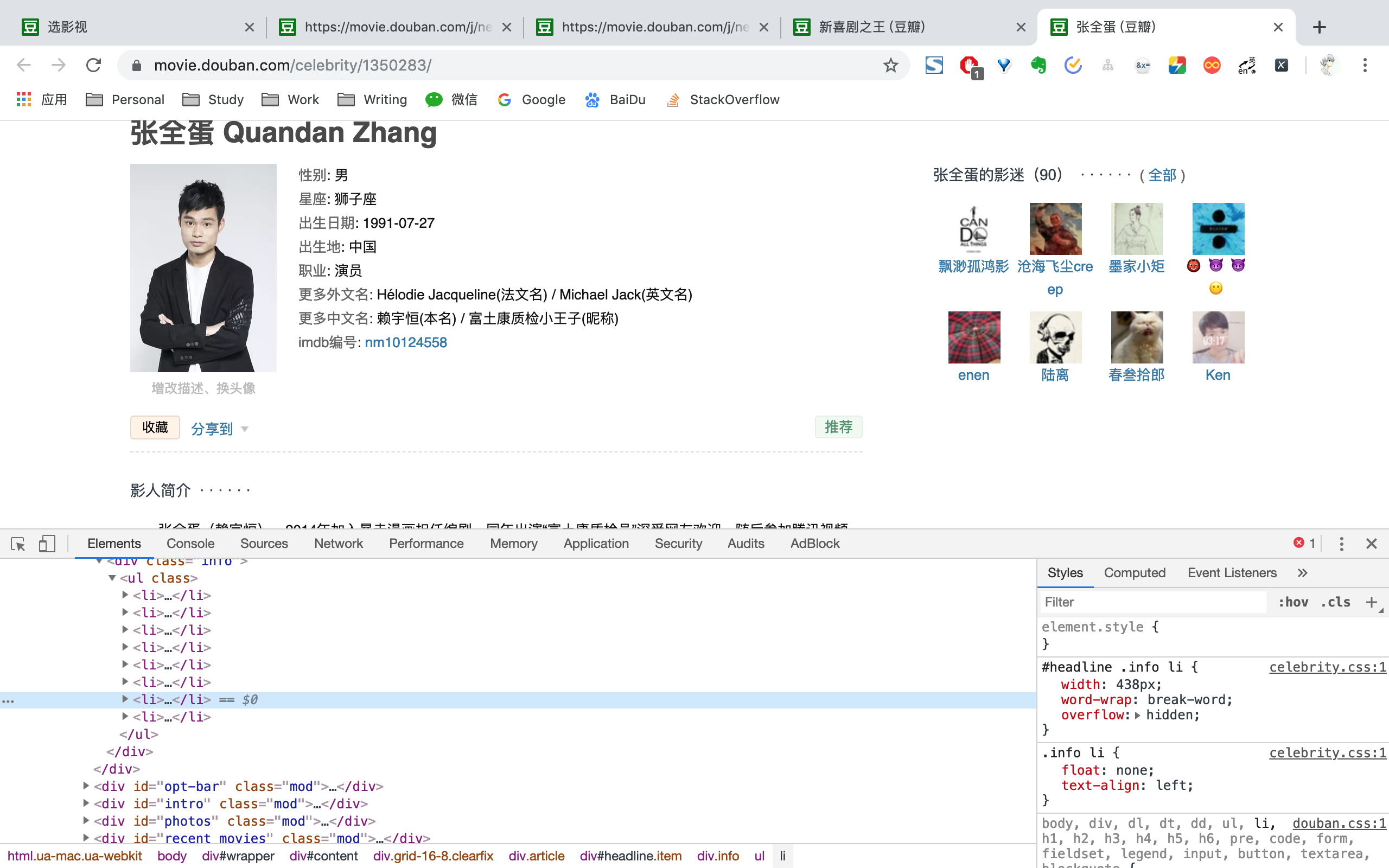Click the 收藏 collect button
Screen dimensions: 1389x868
click(155, 427)
